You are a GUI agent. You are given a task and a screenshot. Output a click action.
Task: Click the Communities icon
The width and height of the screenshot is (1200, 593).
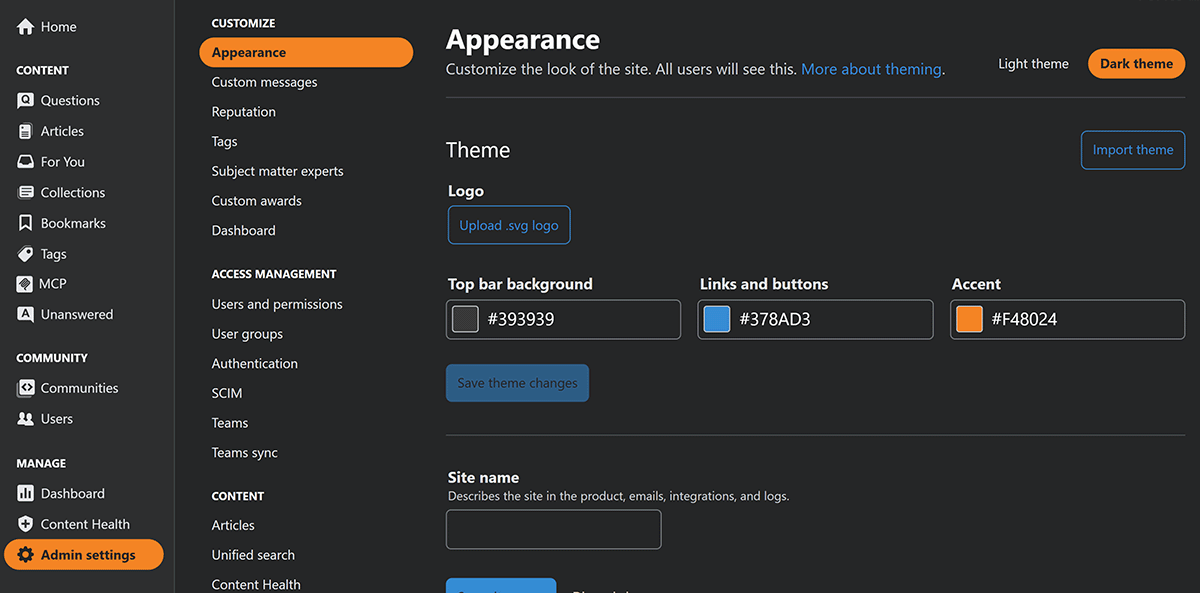click(26, 388)
